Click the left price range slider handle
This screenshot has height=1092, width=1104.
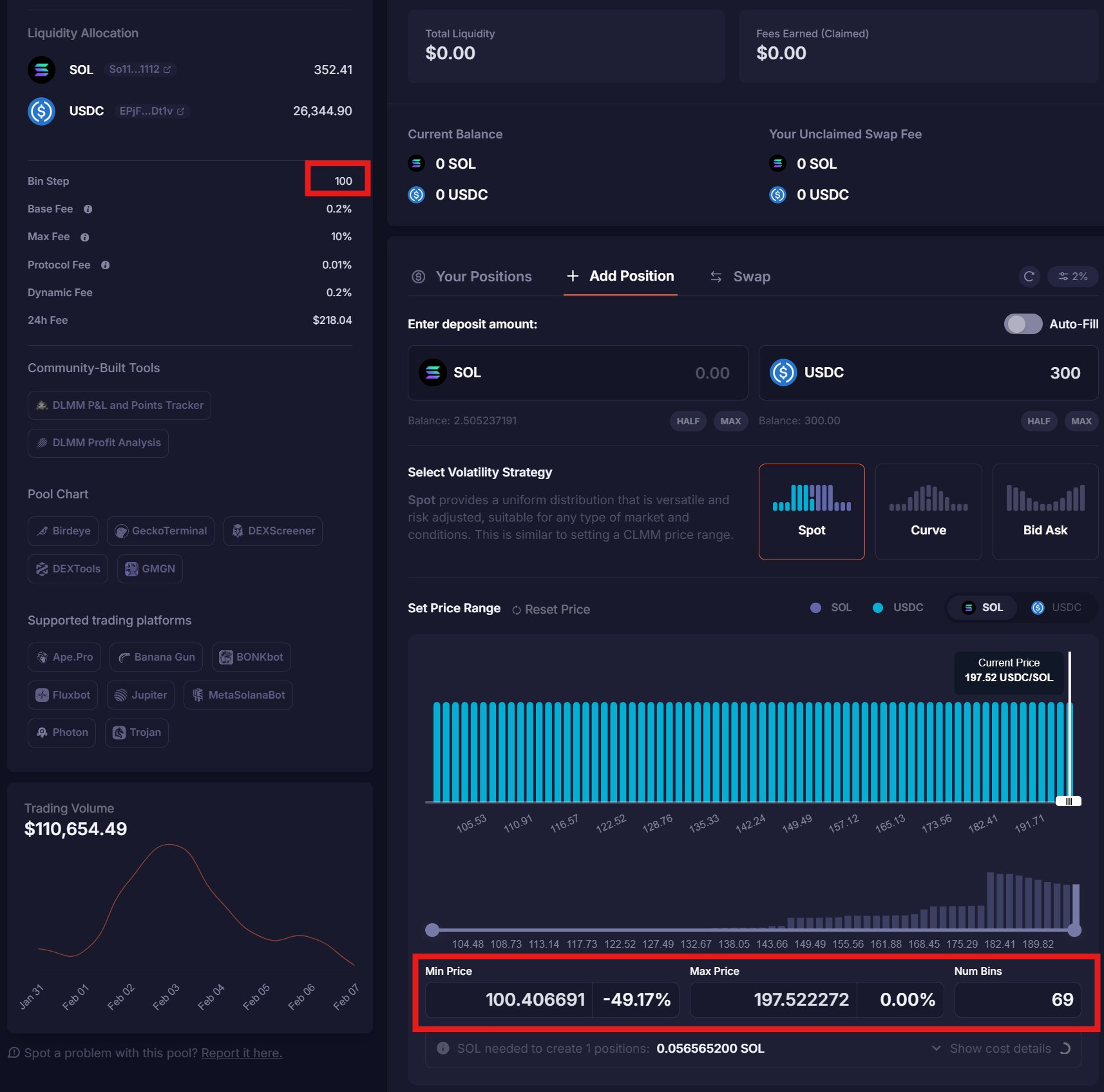point(432,930)
